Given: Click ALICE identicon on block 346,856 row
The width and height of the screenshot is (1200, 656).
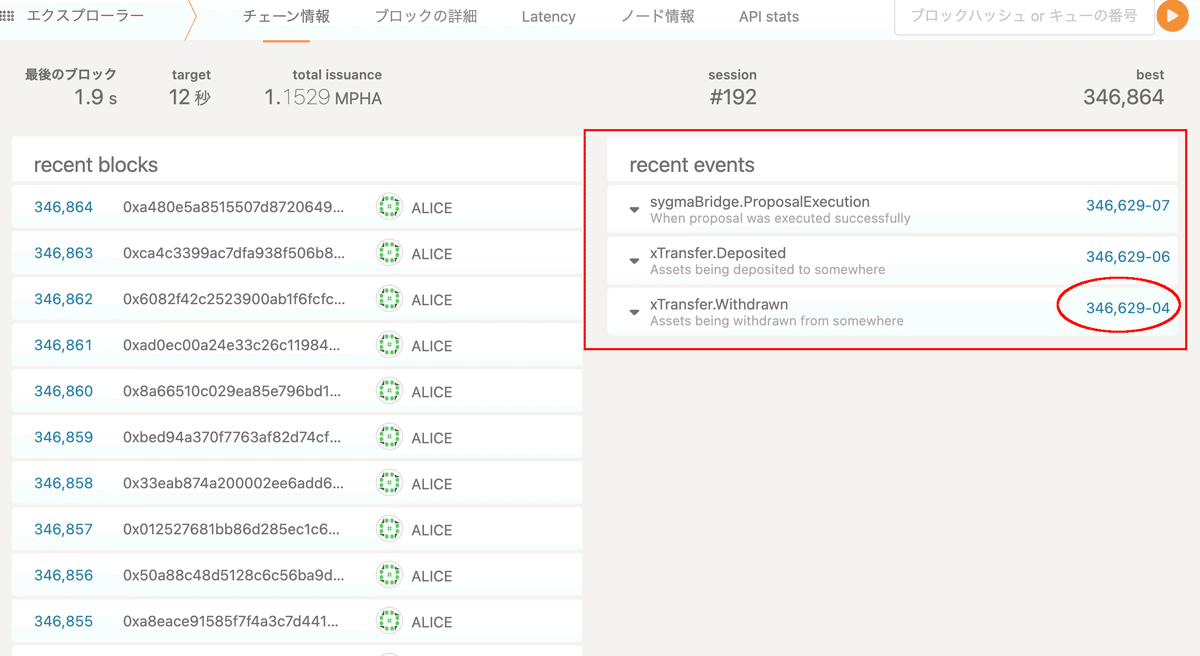Looking at the screenshot, I should coord(388,575).
